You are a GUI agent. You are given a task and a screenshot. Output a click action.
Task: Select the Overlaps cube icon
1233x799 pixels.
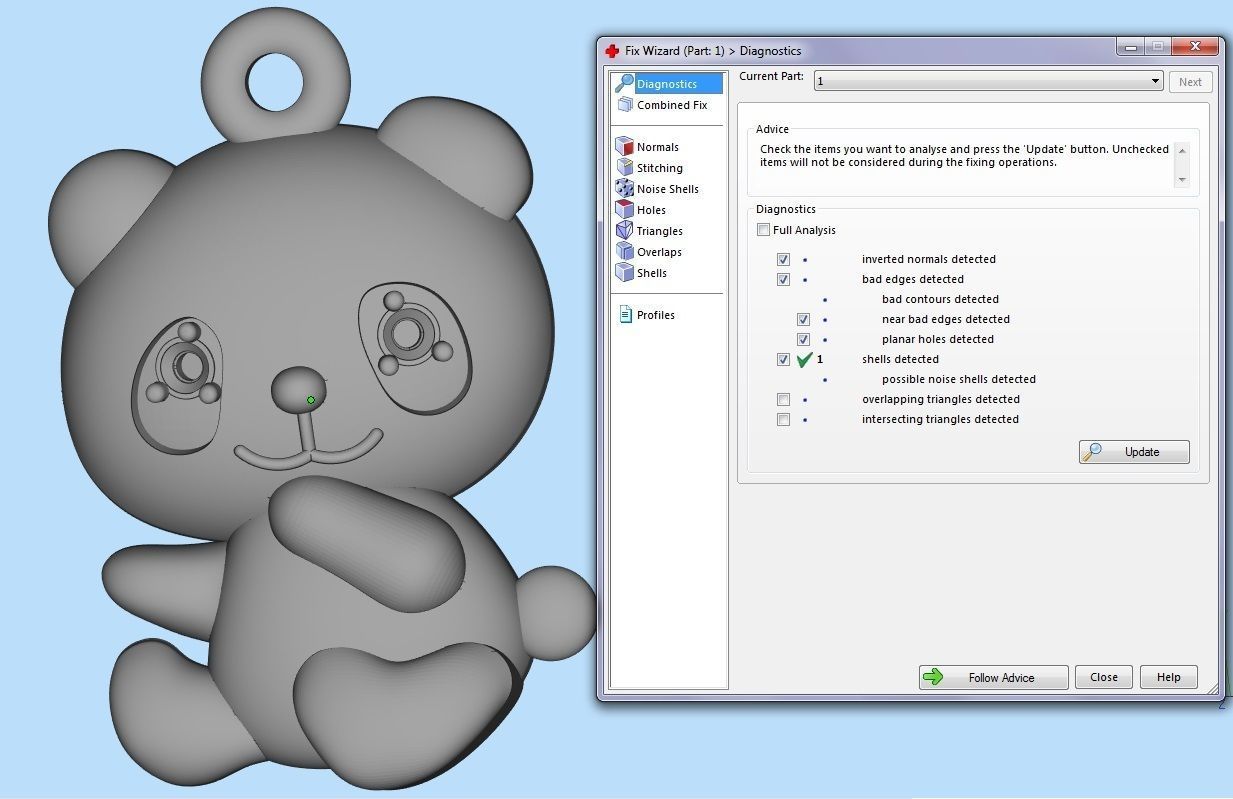625,252
